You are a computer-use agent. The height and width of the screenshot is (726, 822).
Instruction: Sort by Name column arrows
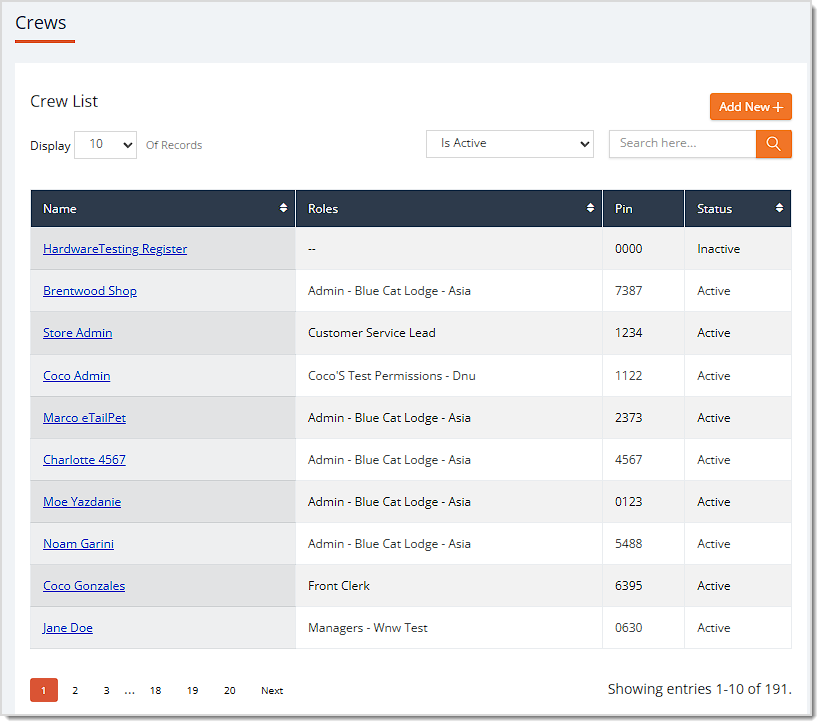[x=283, y=208]
